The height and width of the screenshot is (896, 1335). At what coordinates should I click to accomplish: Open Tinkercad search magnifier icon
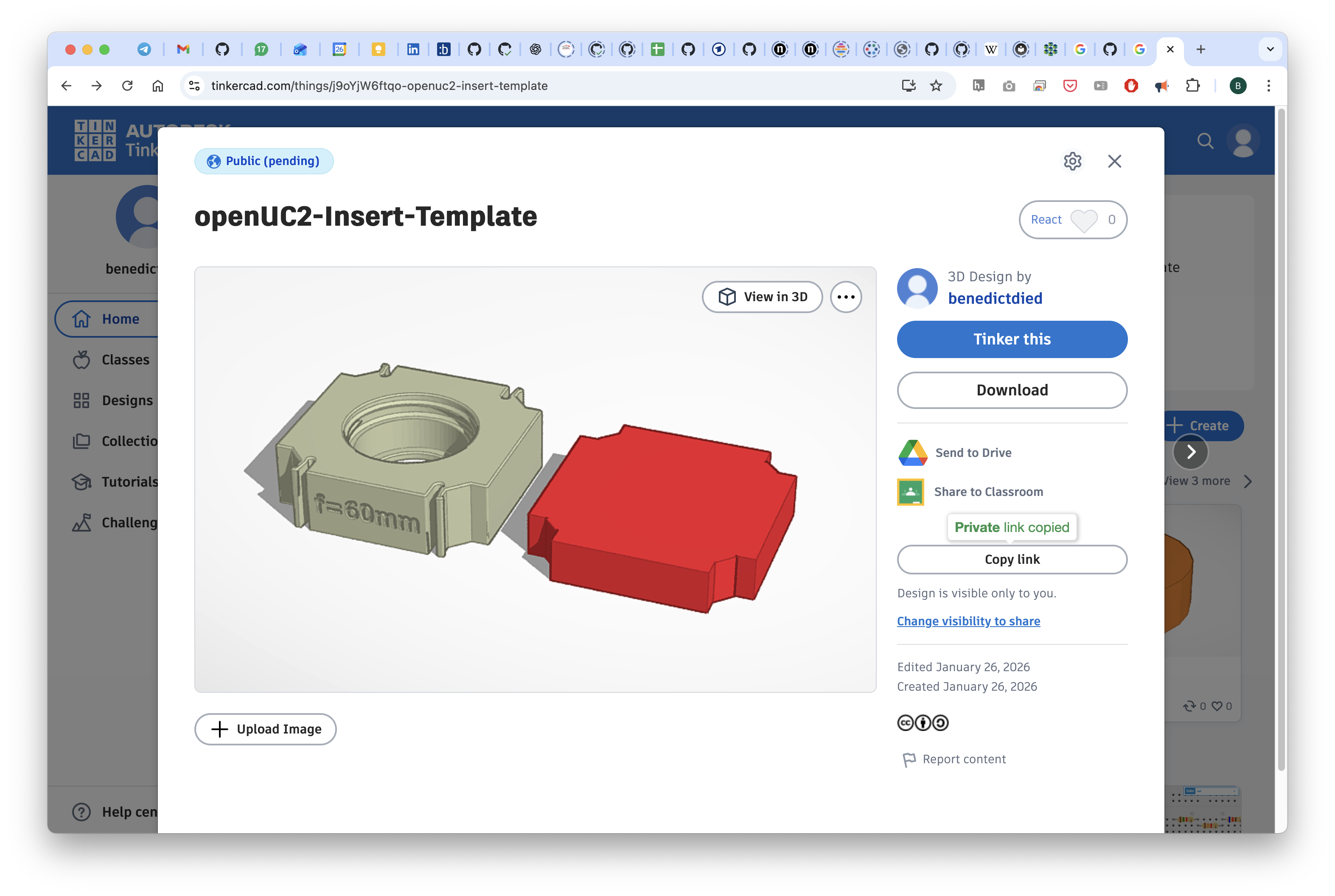click(1205, 140)
